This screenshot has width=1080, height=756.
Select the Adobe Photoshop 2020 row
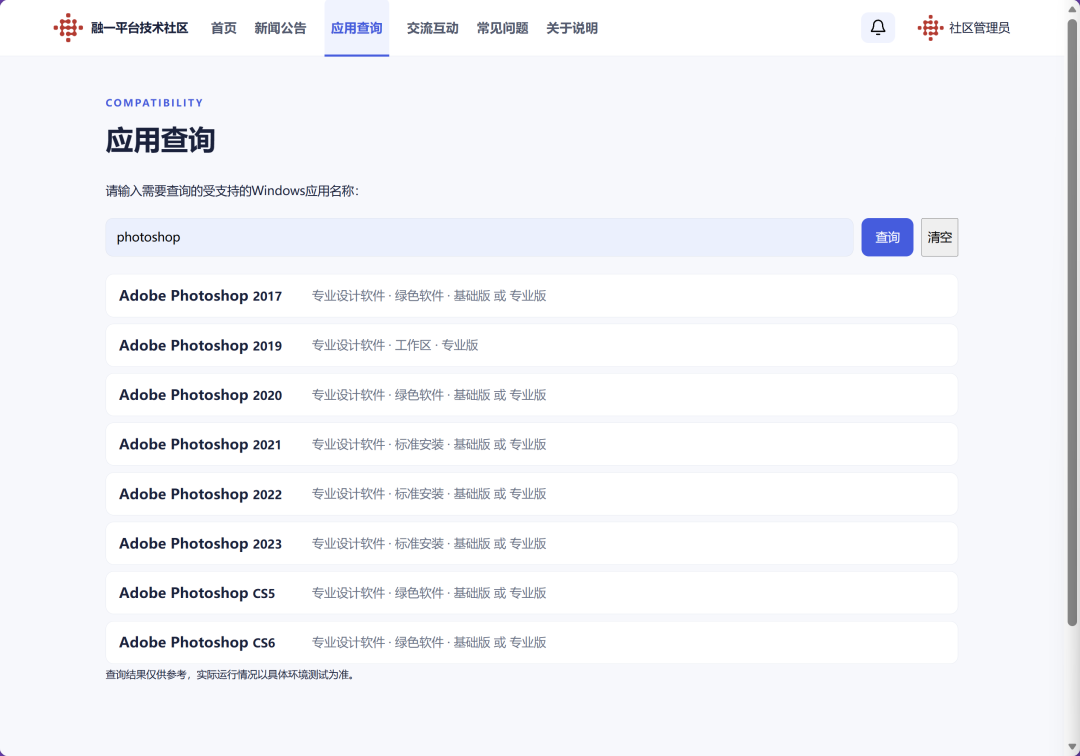point(532,395)
